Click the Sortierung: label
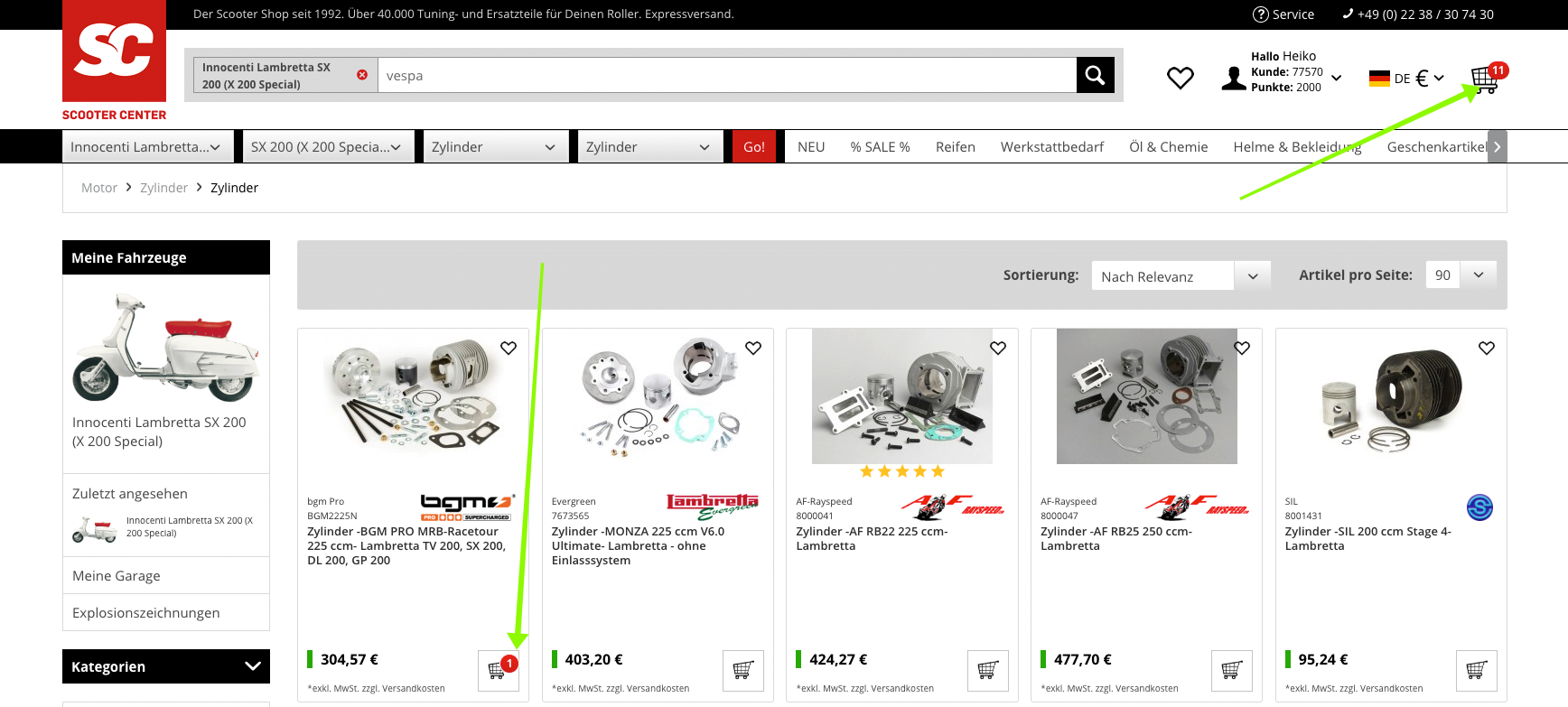1568x707 pixels. 1041,275
